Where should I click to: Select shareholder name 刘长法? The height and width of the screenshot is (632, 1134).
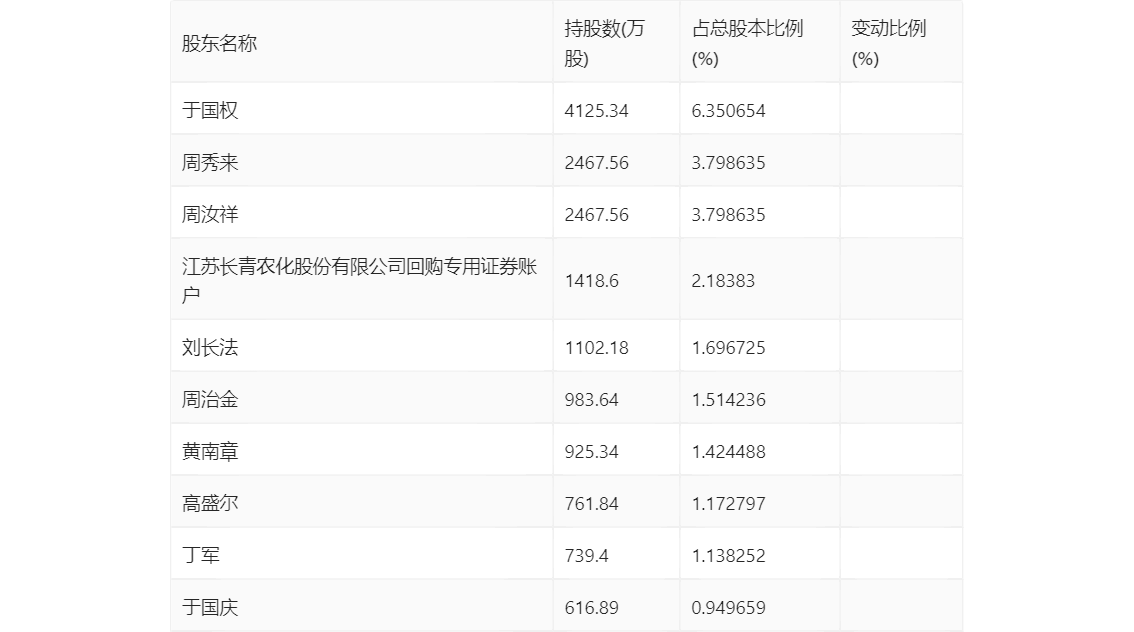(210, 347)
